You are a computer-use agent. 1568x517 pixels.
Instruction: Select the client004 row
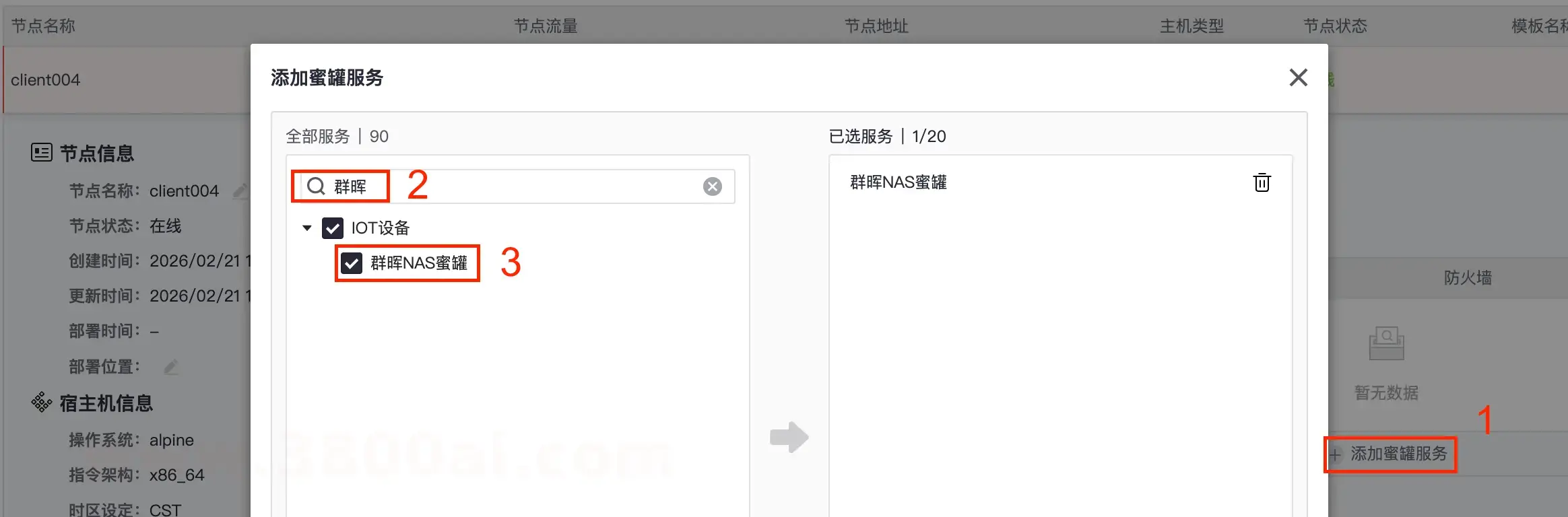click(127, 80)
